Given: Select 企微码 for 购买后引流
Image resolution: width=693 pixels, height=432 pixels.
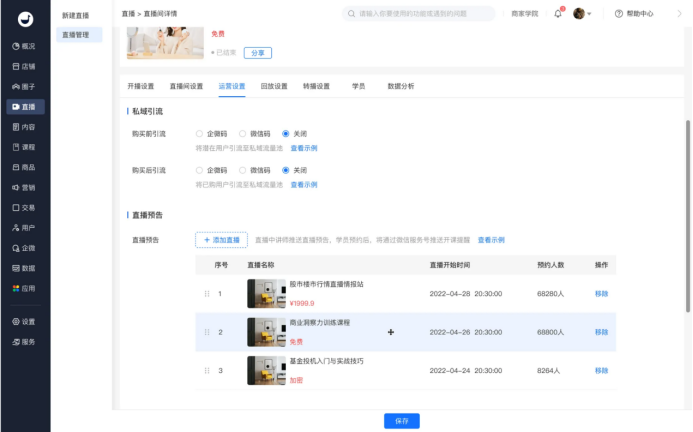Looking at the screenshot, I should pos(199,170).
